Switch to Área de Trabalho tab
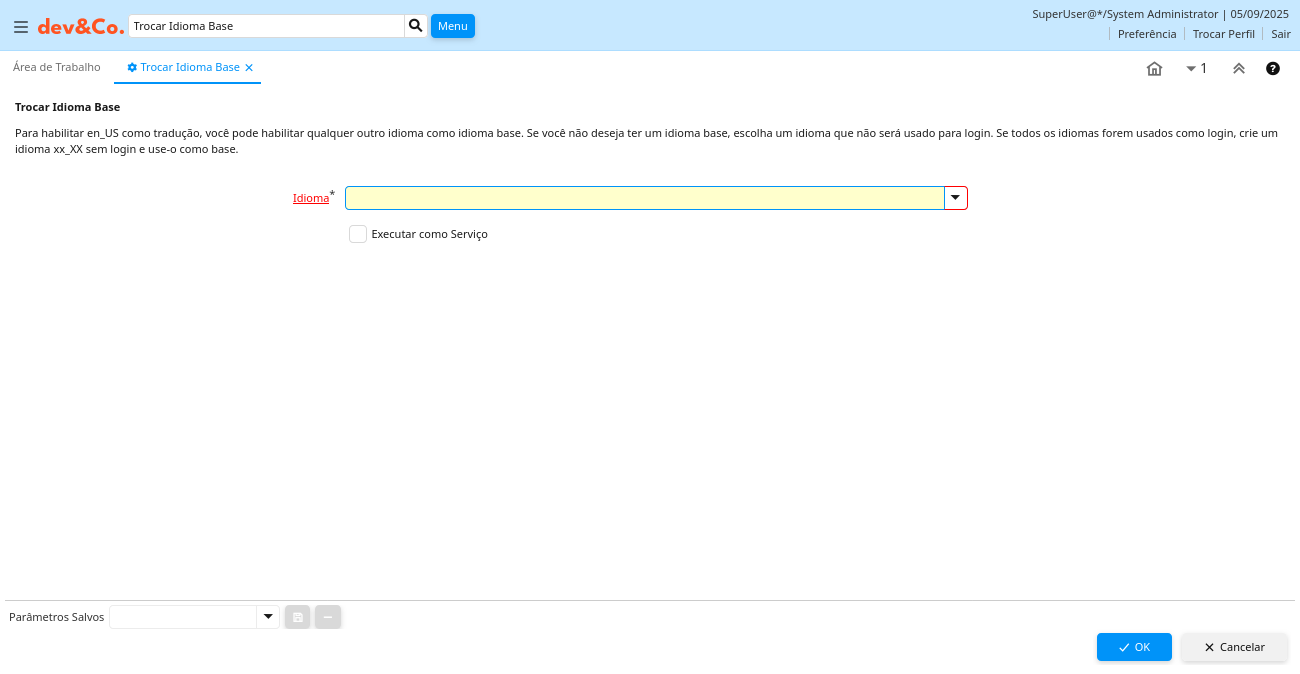The width and height of the screenshot is (1300, 674). (x=57, y=67)
